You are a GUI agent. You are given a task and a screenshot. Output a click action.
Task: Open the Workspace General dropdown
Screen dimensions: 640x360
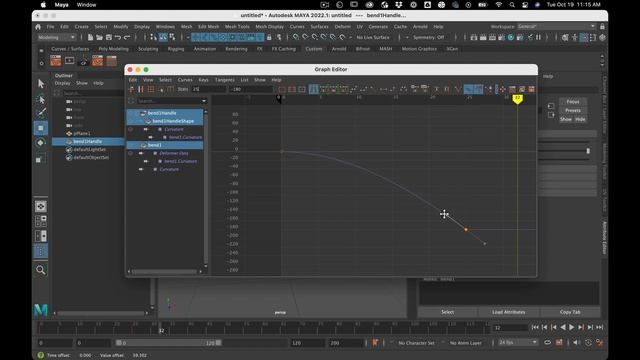click(556, 27)
